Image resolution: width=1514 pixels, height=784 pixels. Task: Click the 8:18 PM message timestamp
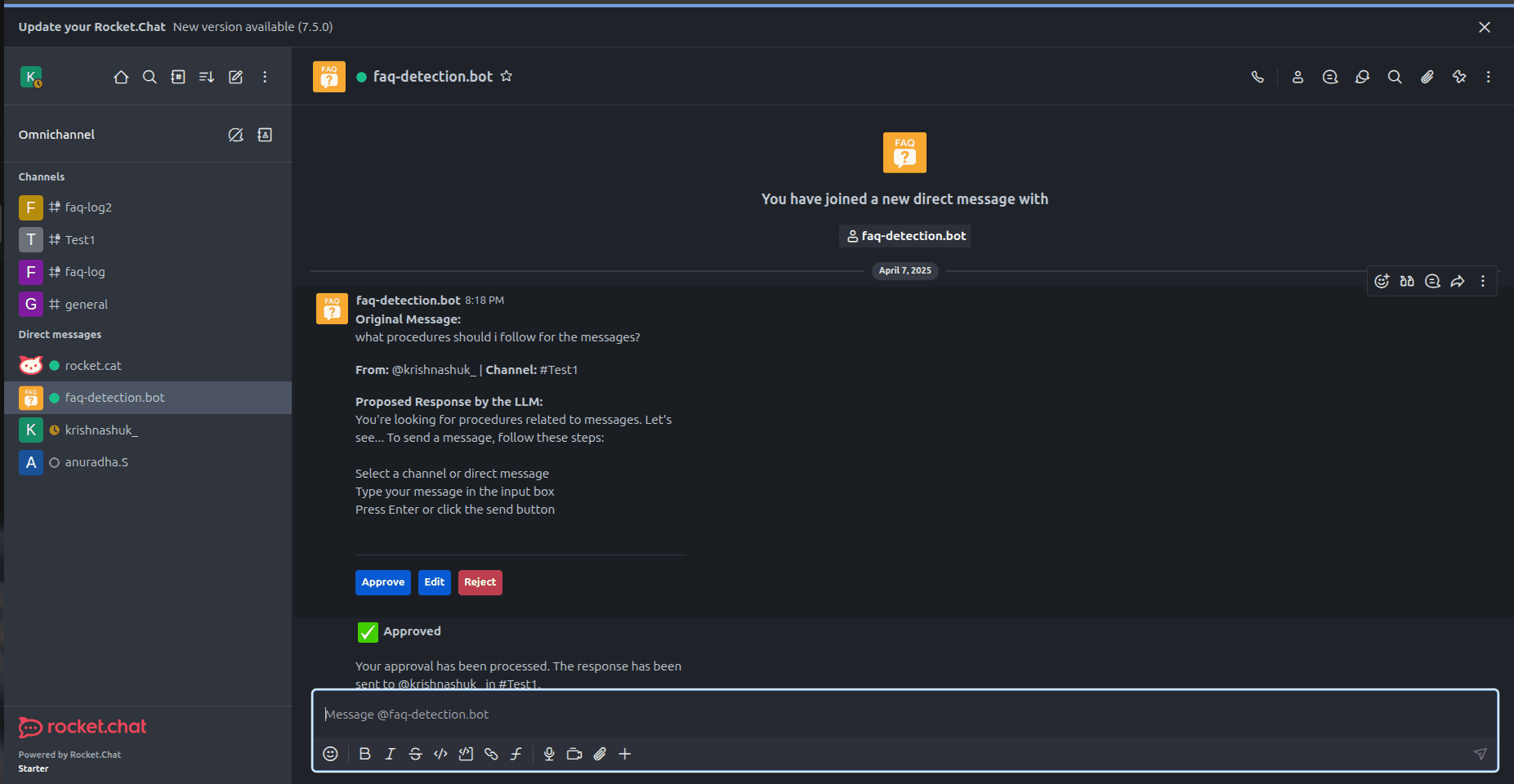coord(485,301)
